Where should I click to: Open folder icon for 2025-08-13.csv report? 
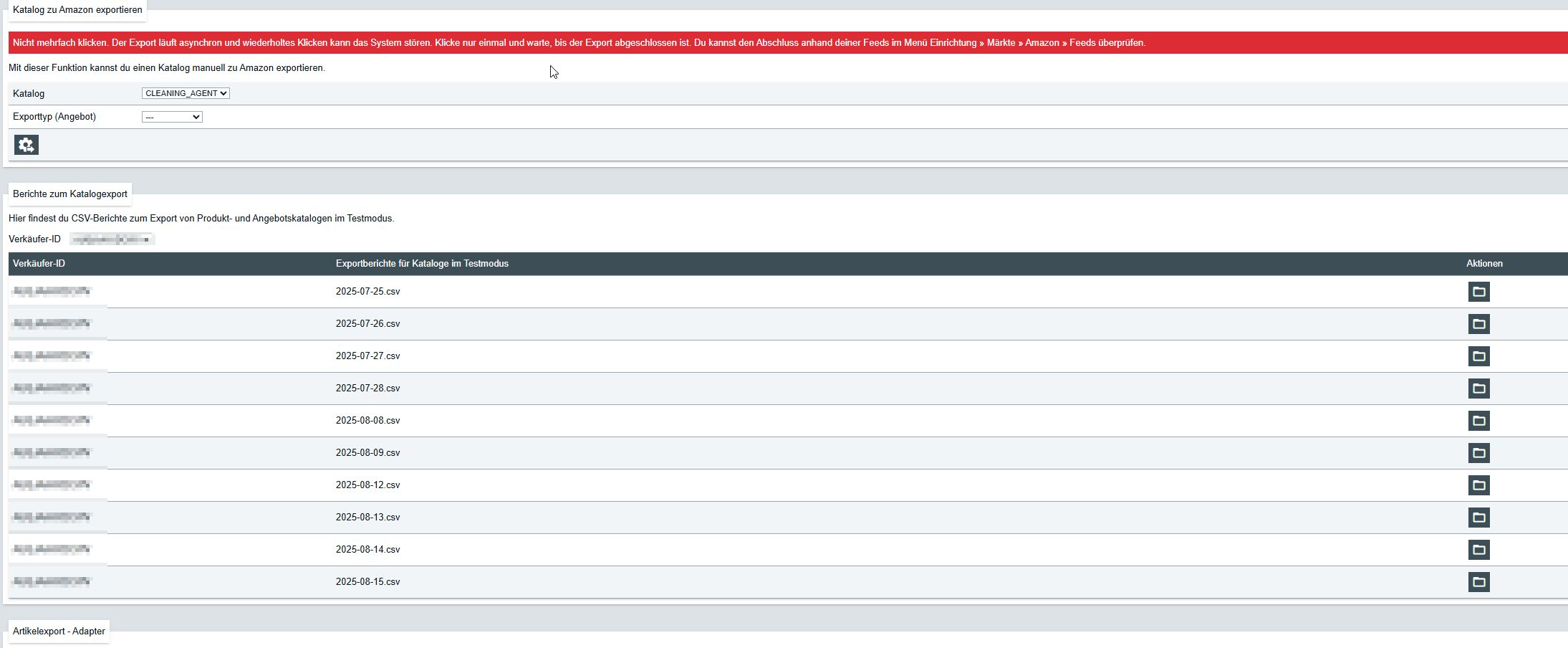[1478, 518]
